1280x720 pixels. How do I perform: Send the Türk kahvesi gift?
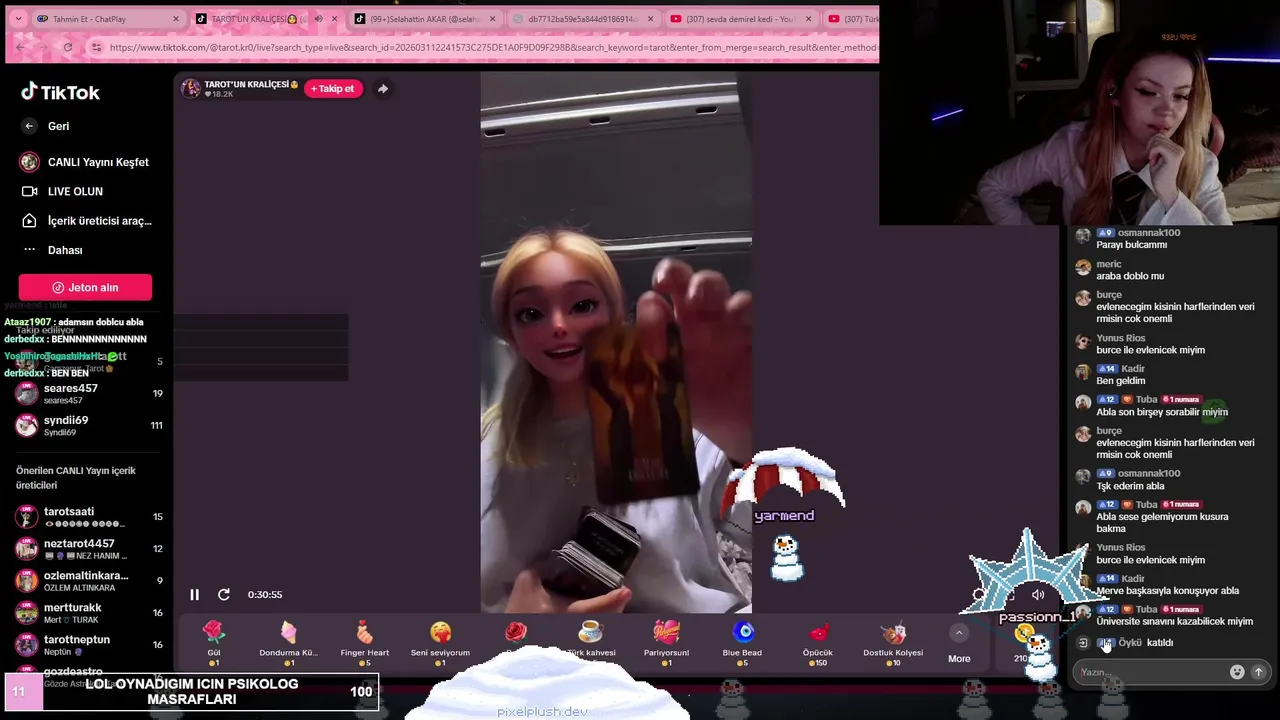pos(591,642)
